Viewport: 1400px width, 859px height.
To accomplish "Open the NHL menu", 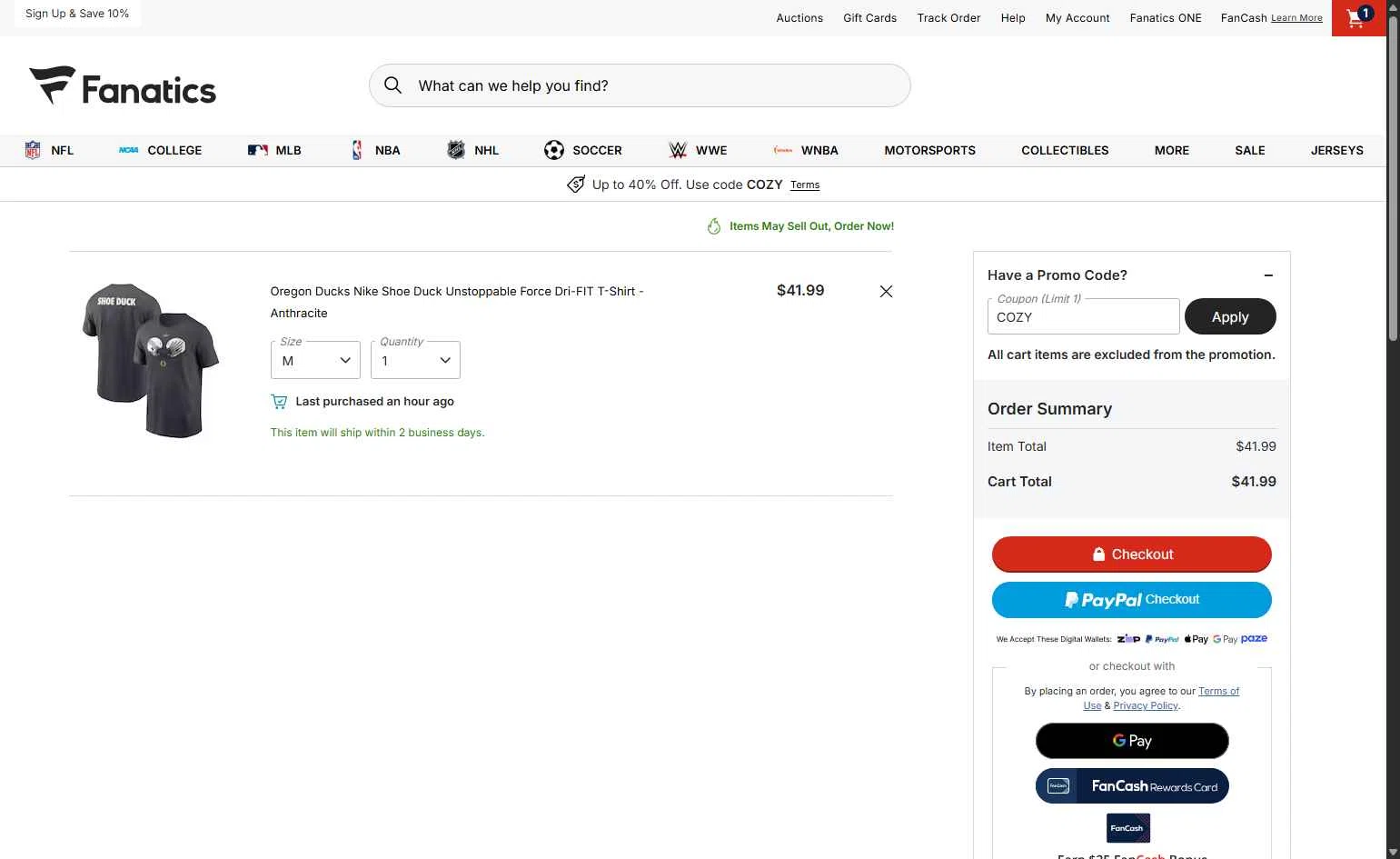I will pyautogui.click(x=487, y=150).
